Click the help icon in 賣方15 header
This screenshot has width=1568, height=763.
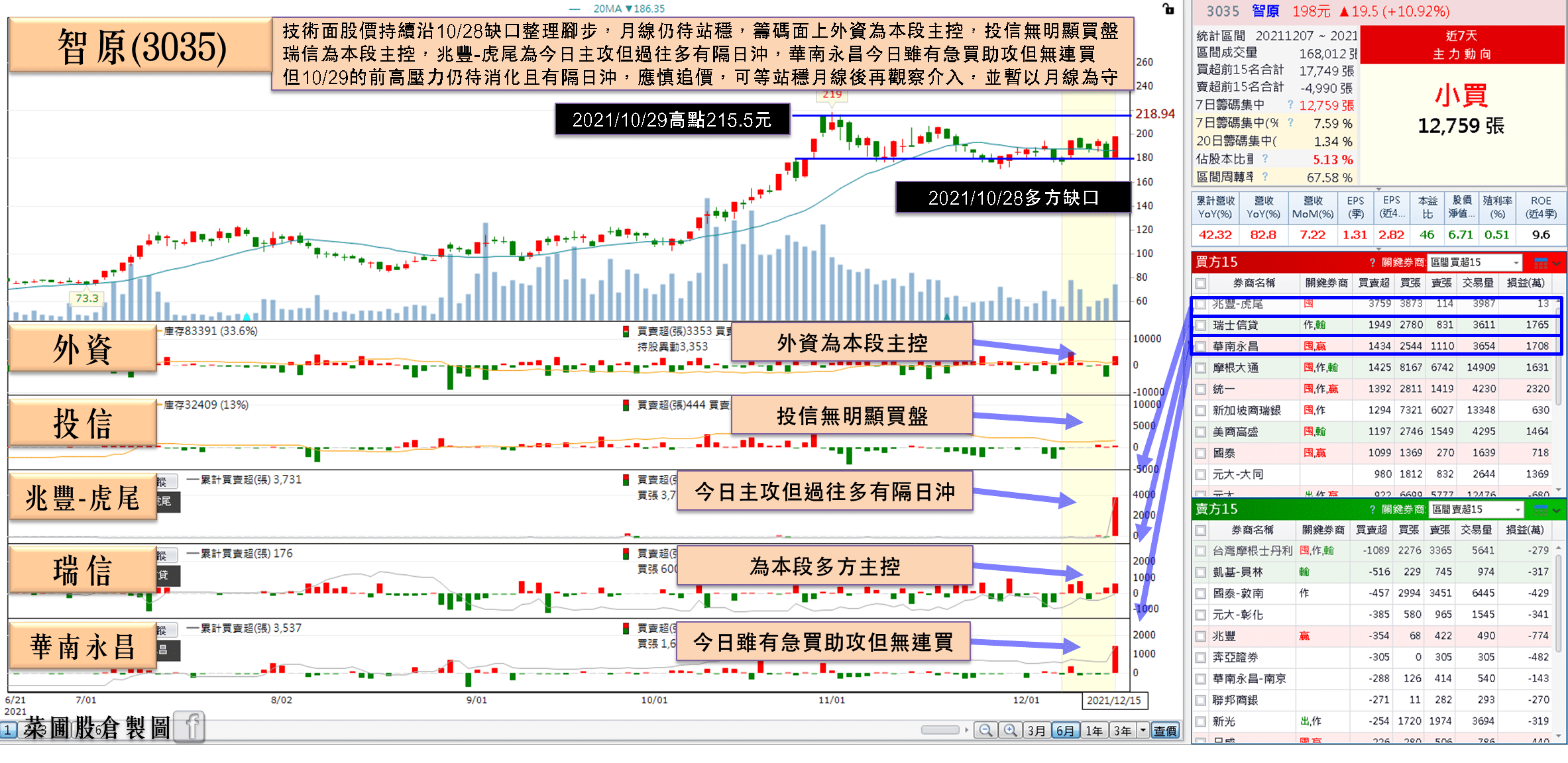pyautogui.click(x=1372, y=509)
